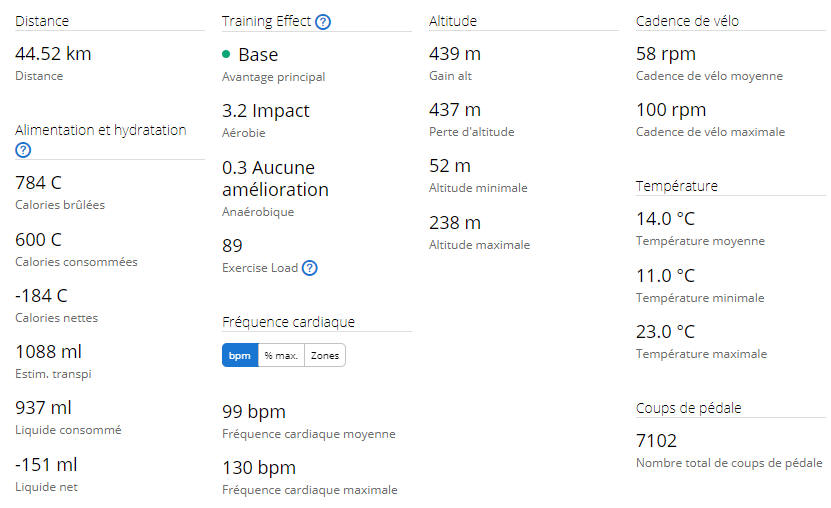The image size is (831, 508).
Task: Click the 44.52 km distance value
Action: 53,54
